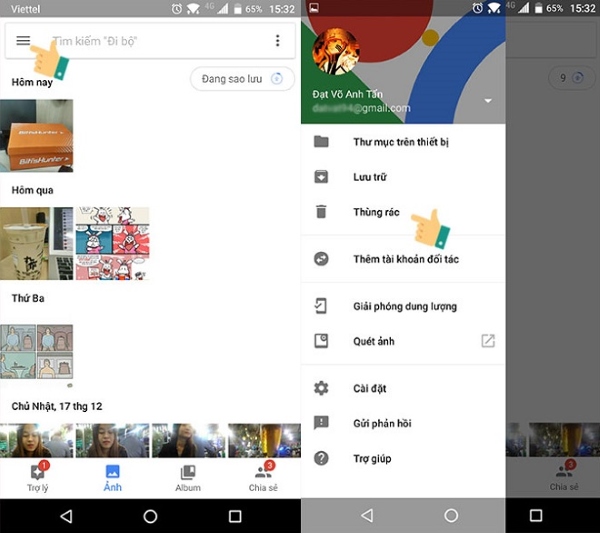Open the first selfie photo from 17 thg 12

[36, 440]
